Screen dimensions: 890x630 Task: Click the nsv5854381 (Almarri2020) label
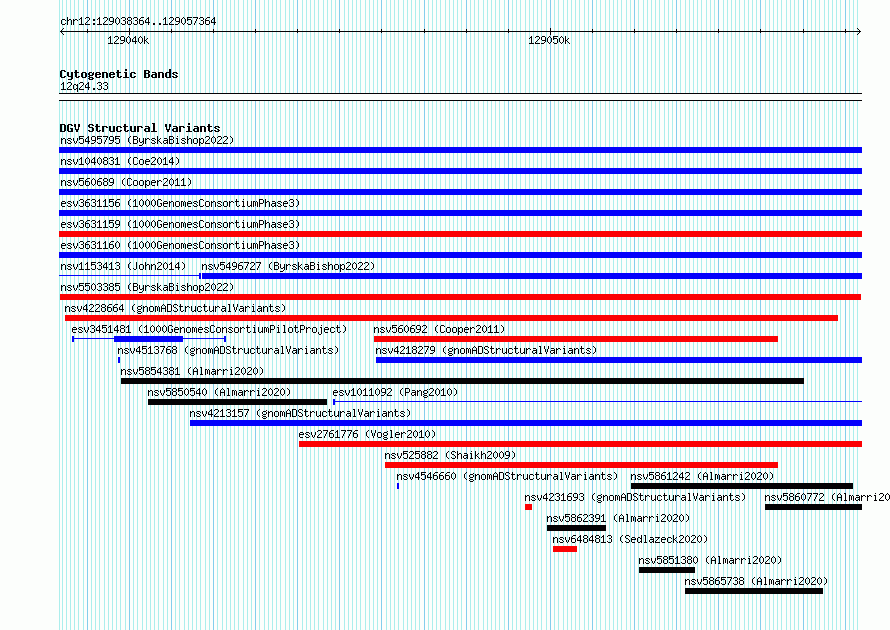pyautogui.click(x=192, y=371)
